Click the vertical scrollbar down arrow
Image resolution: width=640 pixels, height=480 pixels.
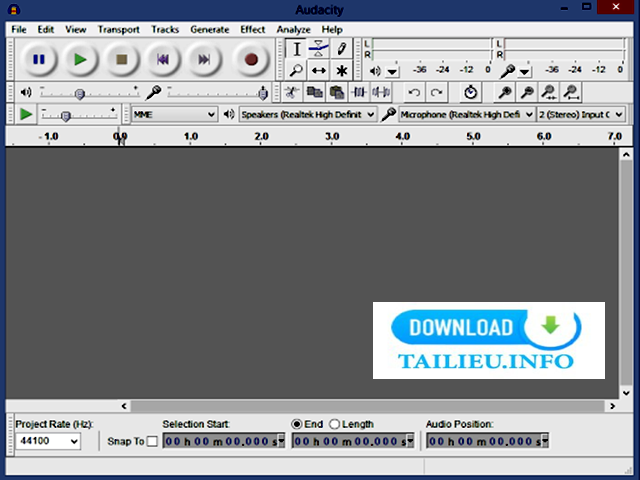[626, 393]
